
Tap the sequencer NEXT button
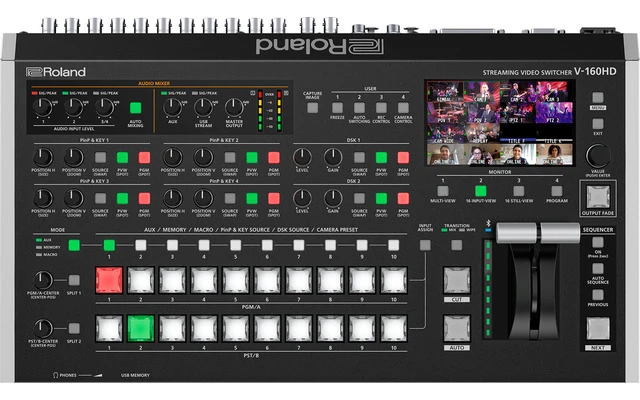pos(598,329)
